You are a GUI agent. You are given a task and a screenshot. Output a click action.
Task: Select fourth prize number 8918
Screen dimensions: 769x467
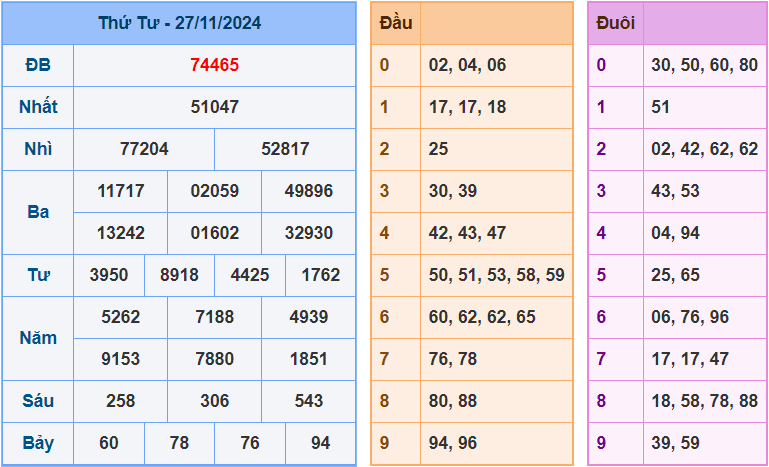coord(179,275)
